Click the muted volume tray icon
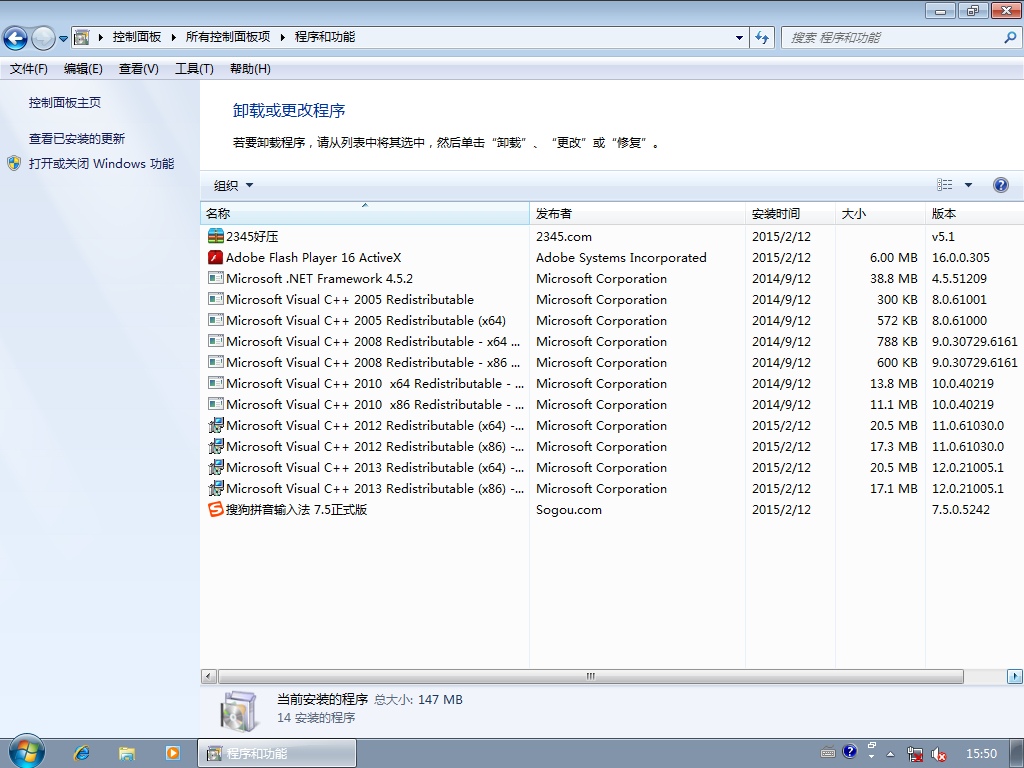The image size is (1024, 768). (x=938, y=754)
